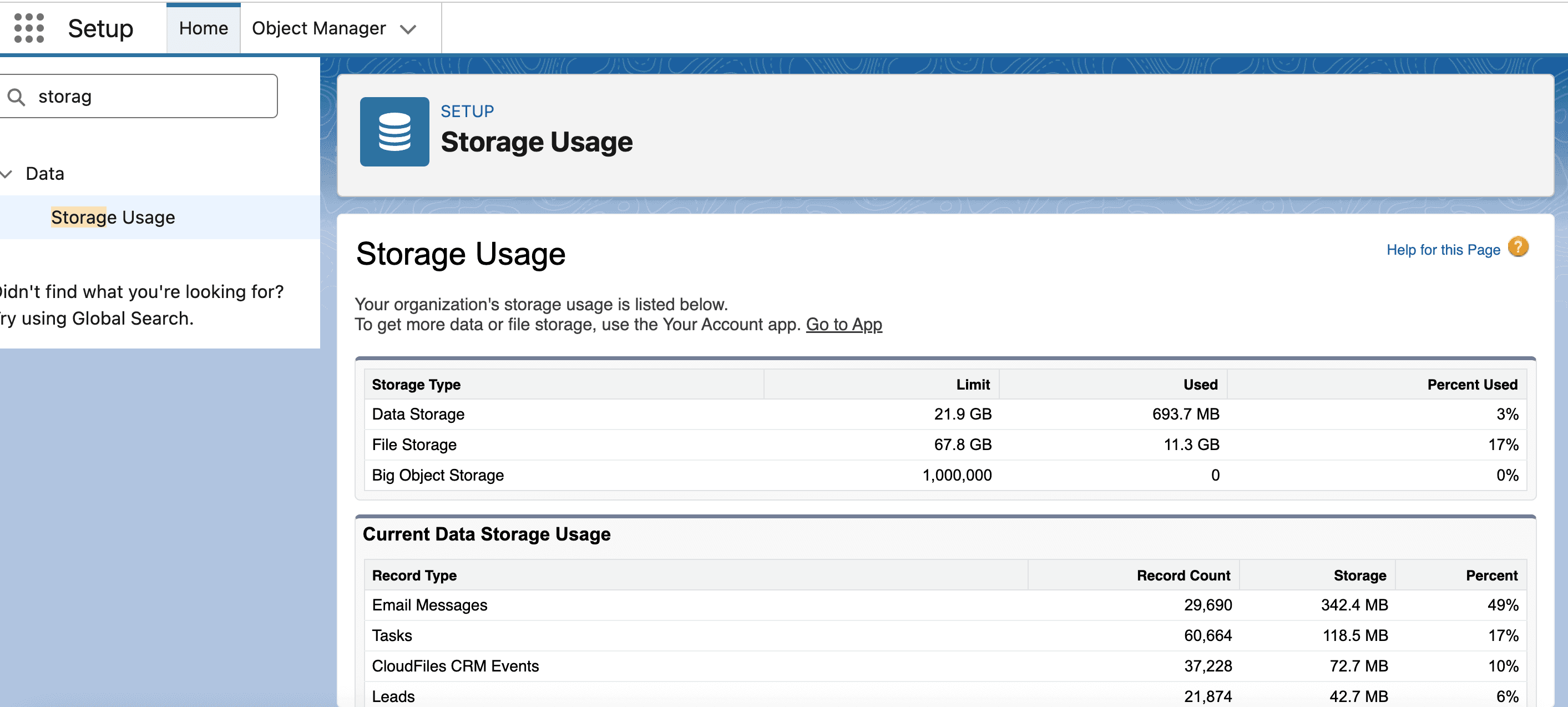Screen dimensions: 1568x707
Task: Open the App Launcher waffle icon
Action: pyautogui.click(x=29, y=27)
